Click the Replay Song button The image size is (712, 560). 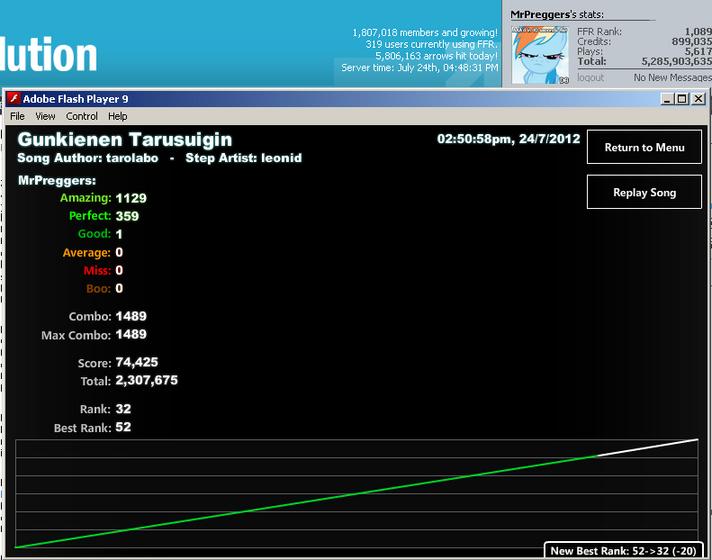[x=644, y=192]
